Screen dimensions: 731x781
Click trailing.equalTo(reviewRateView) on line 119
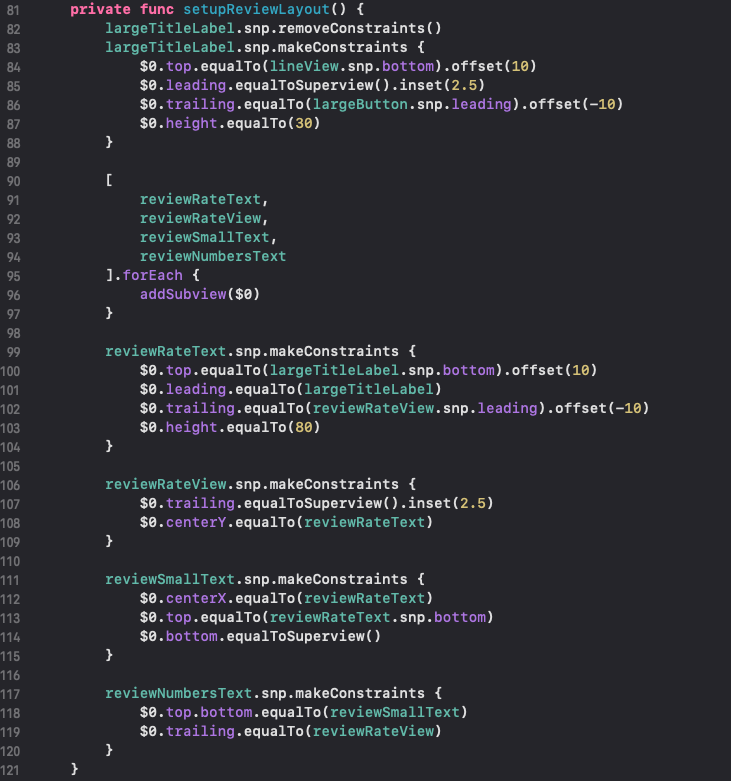(304, 731)
